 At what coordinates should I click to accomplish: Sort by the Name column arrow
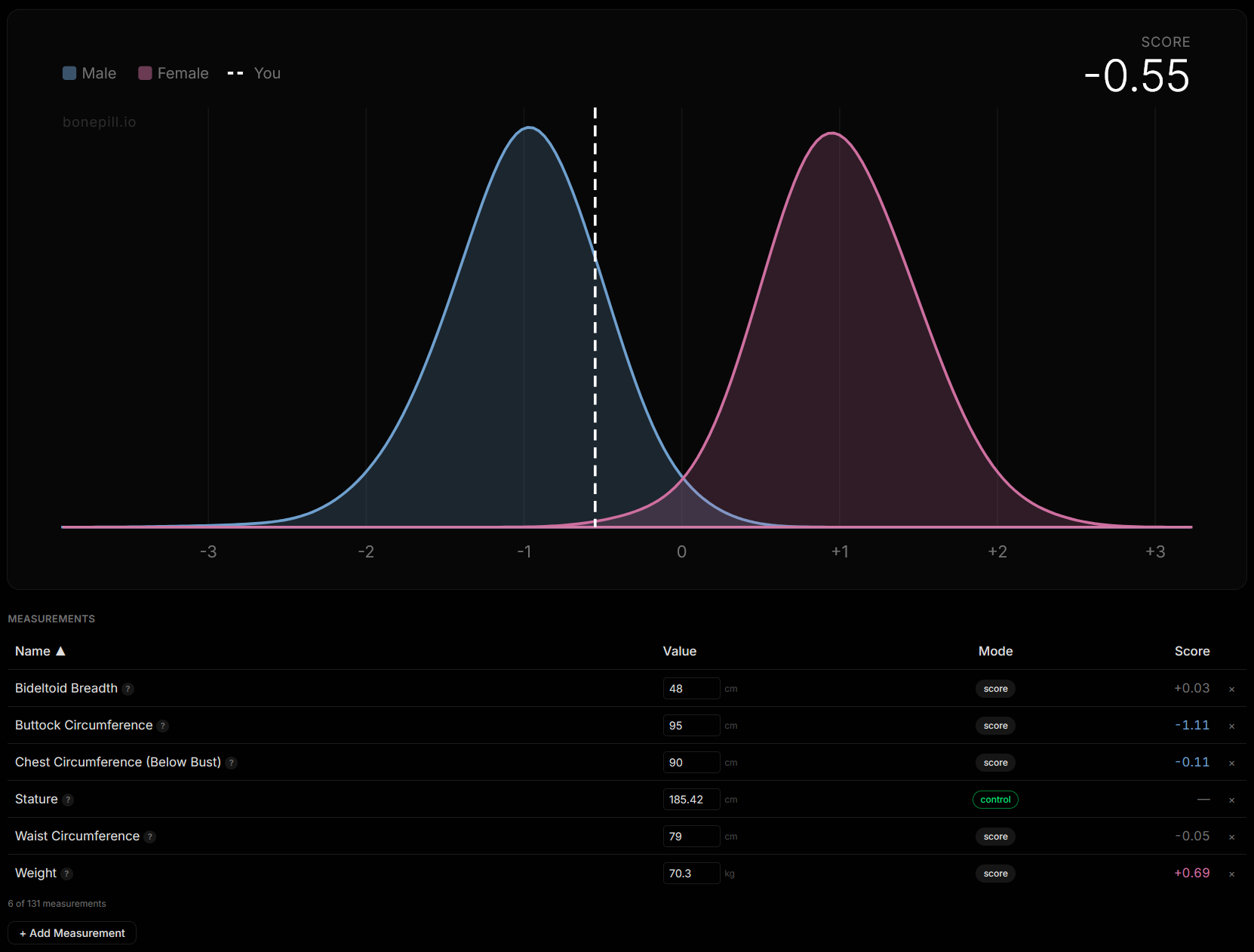60,651
